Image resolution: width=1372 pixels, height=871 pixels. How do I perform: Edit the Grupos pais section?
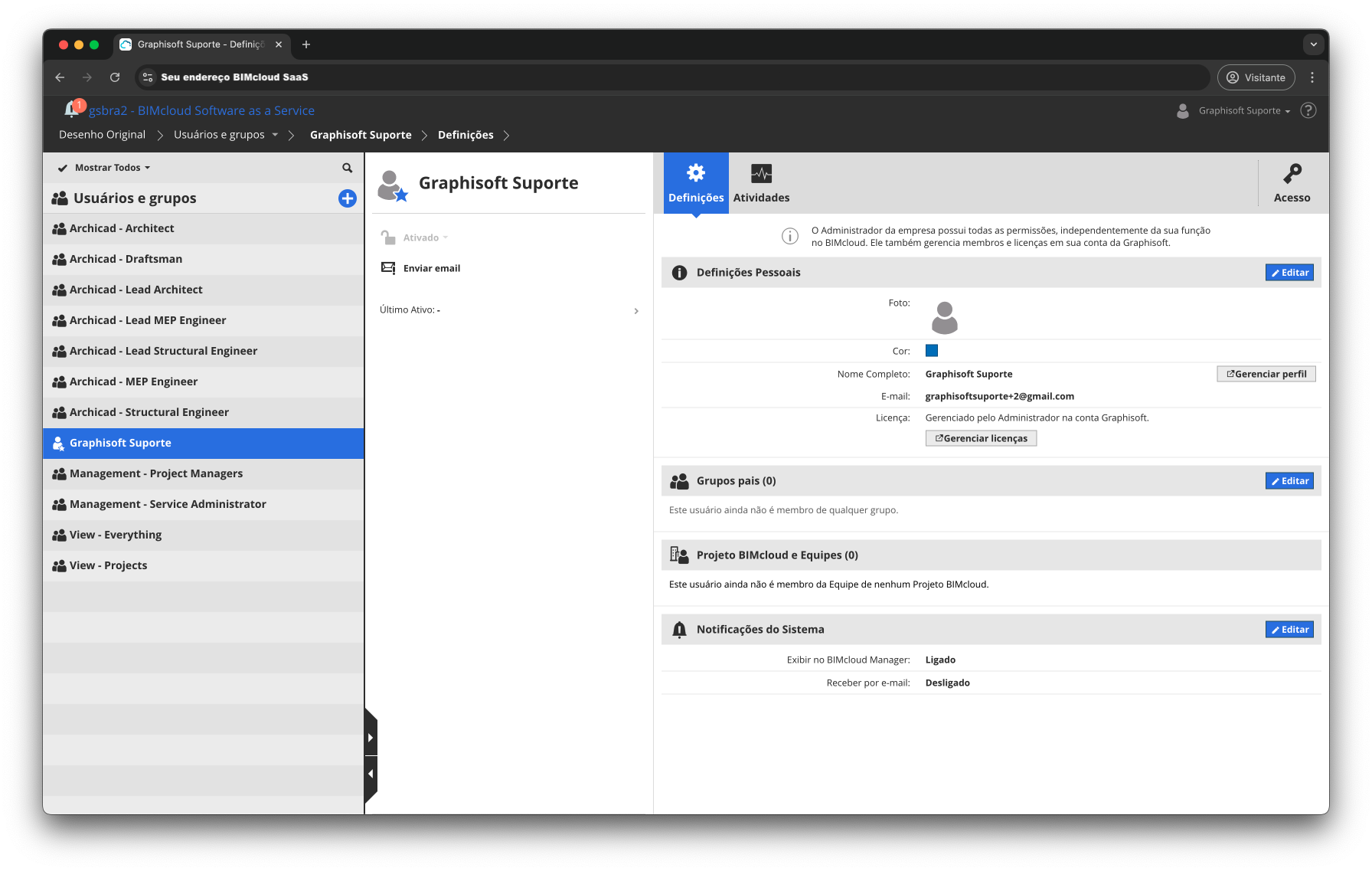tap(1289, 481)
